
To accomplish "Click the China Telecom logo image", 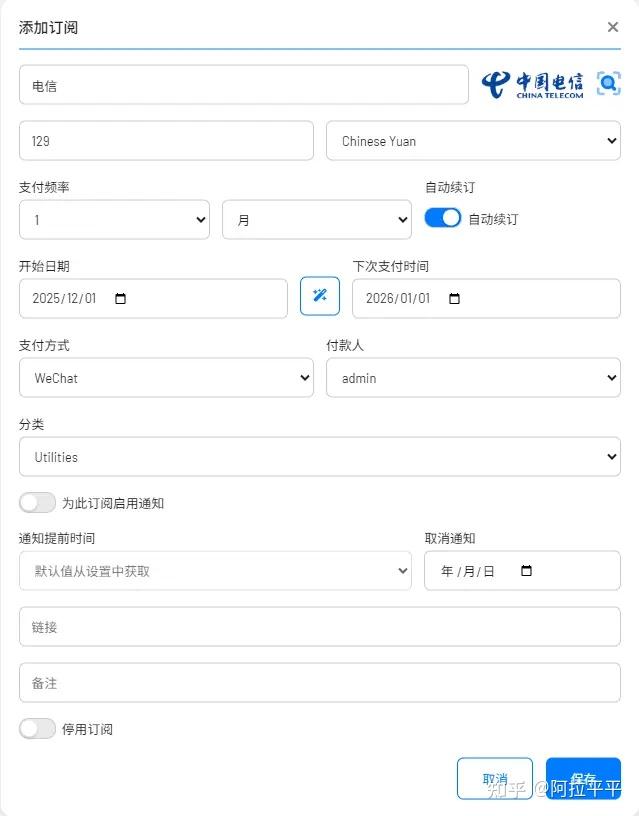I will [531, 85].
